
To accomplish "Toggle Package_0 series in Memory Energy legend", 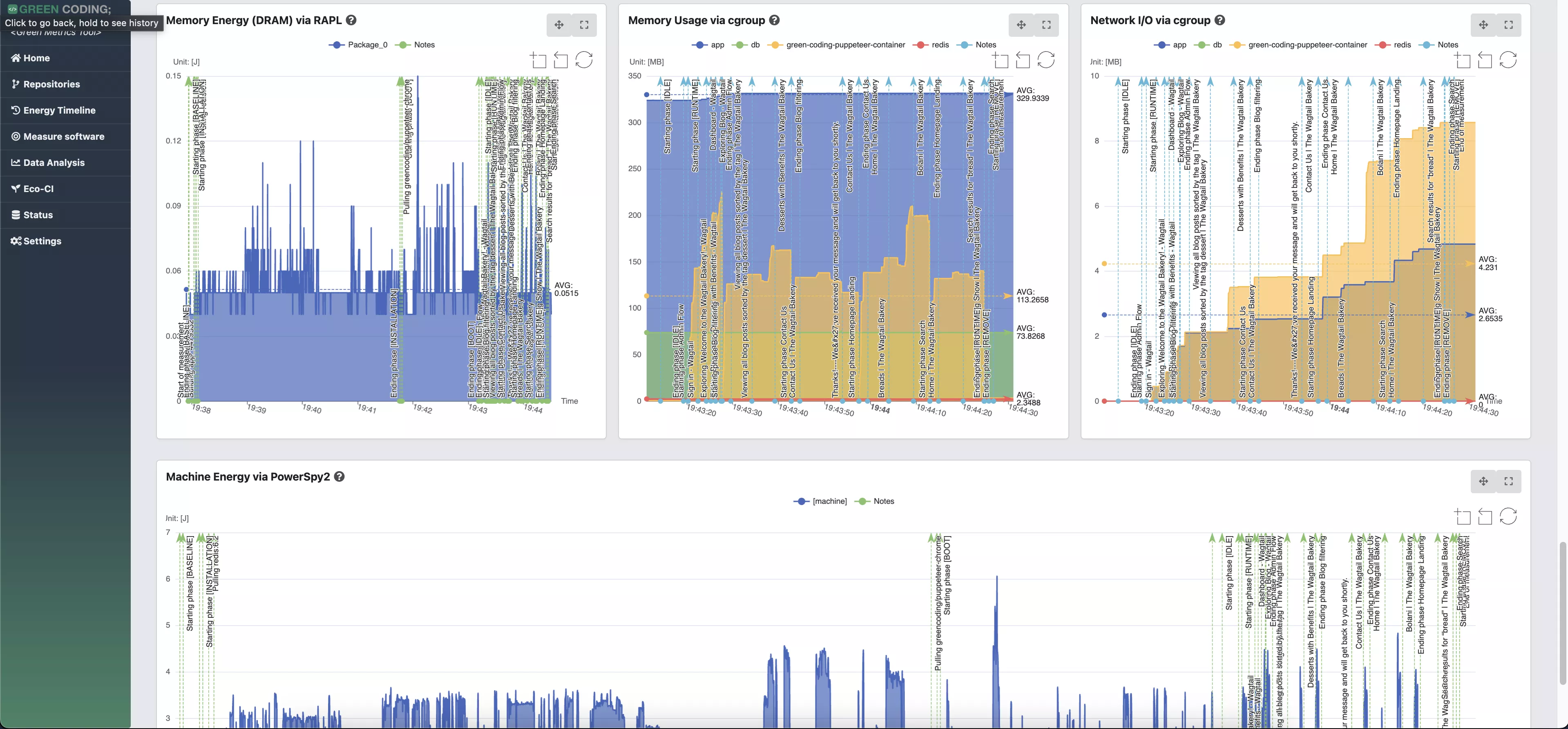I will point(367,45).
